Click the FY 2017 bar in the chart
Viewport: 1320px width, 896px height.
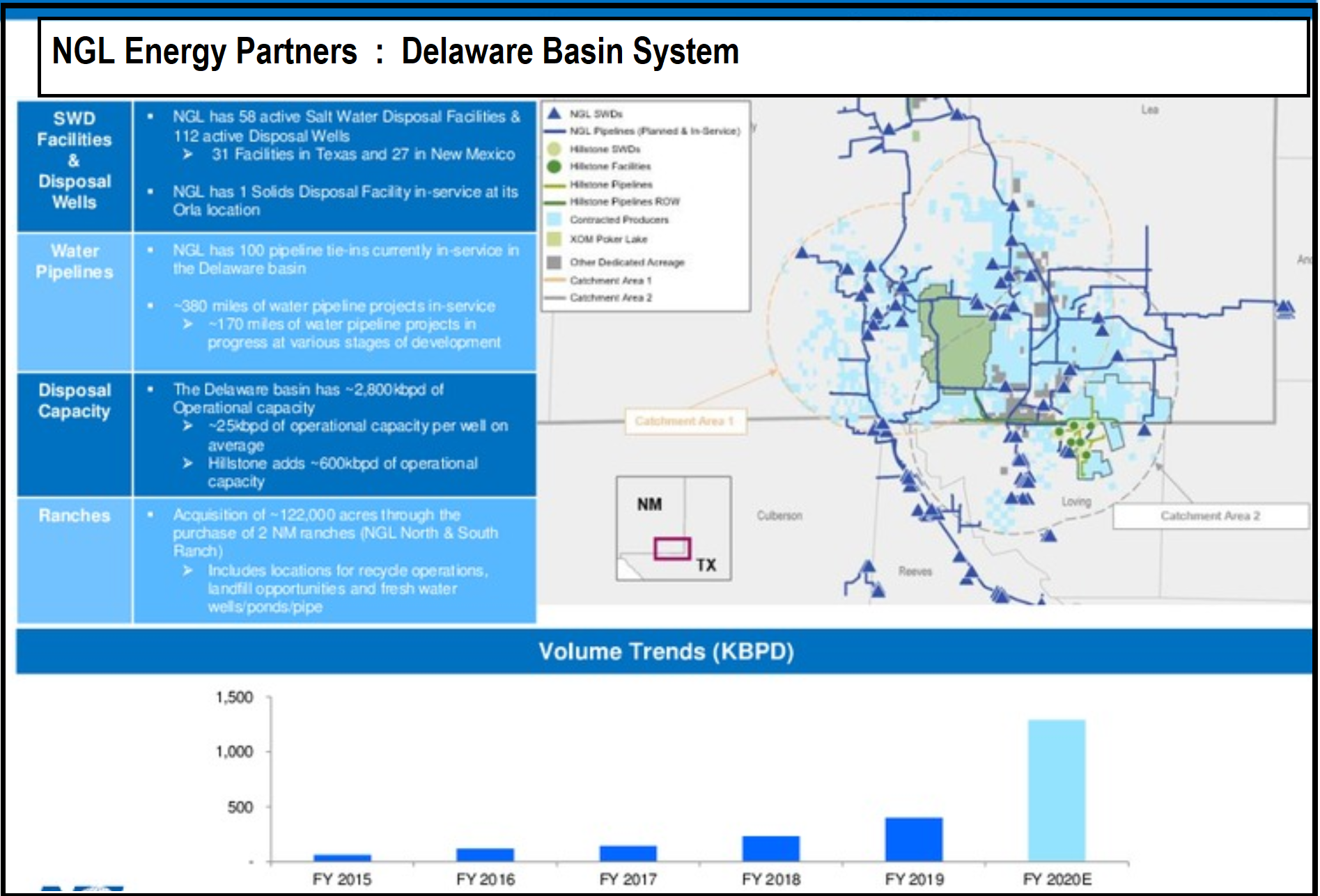pos(628,854)
